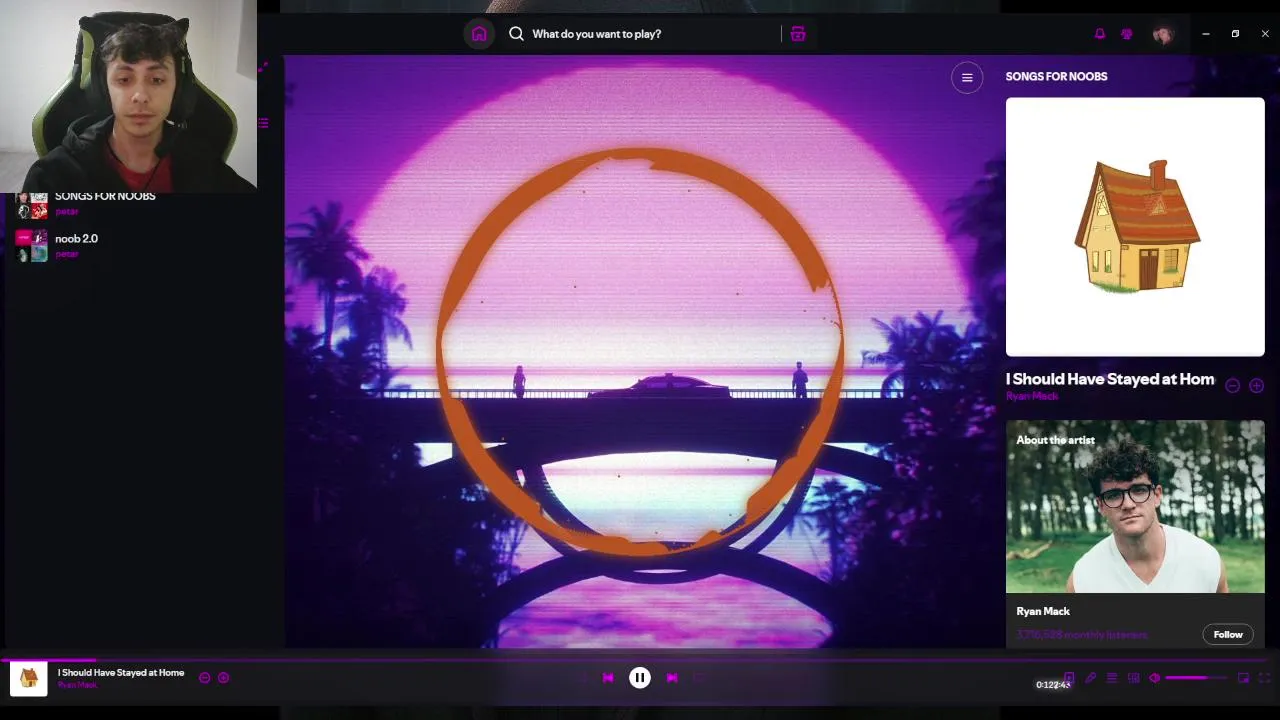This screenshot has height=720, width=1280.
Task: Click the minus circle icon in player bar
Action: click(x=205, y=678)
